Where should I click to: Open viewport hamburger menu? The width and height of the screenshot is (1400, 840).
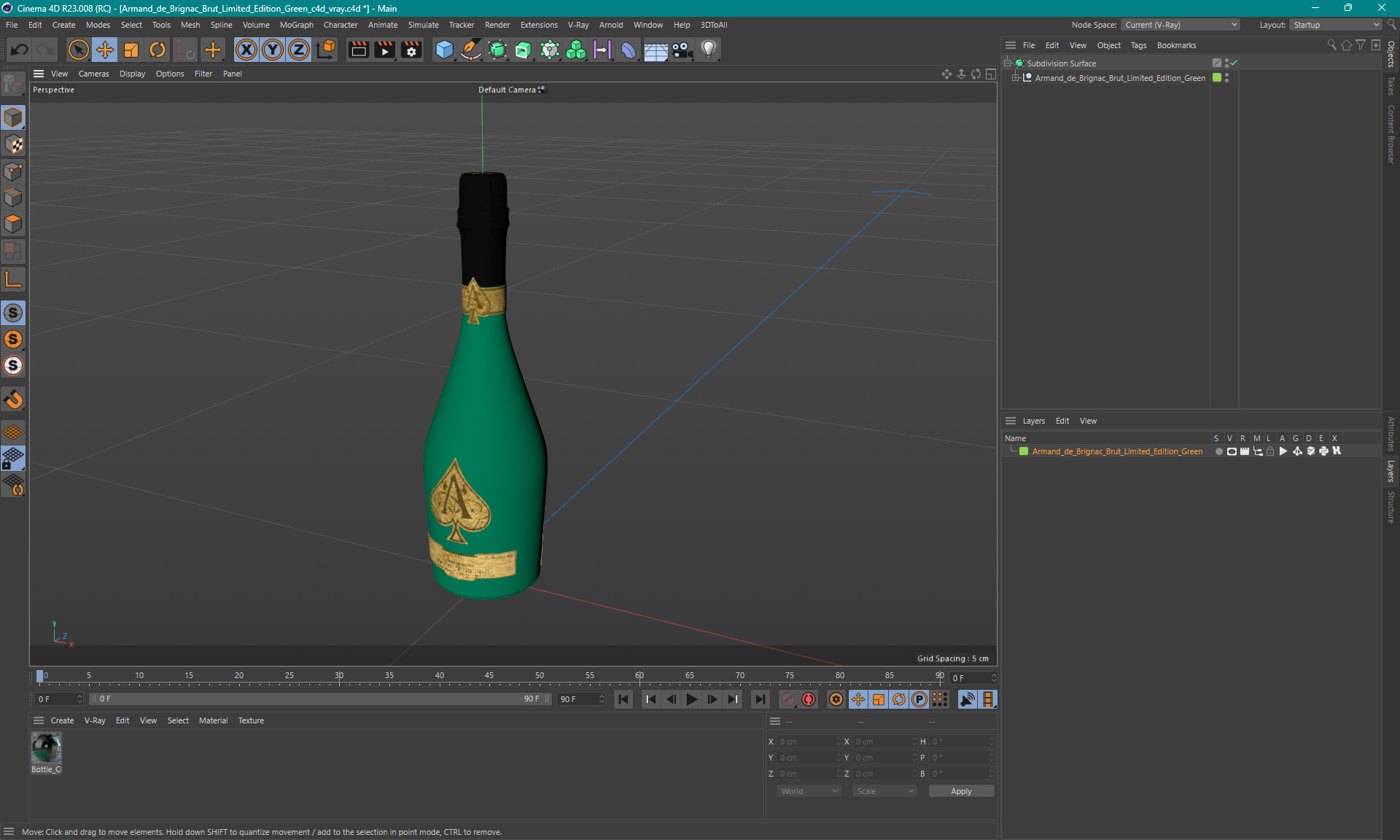point(39,74)
